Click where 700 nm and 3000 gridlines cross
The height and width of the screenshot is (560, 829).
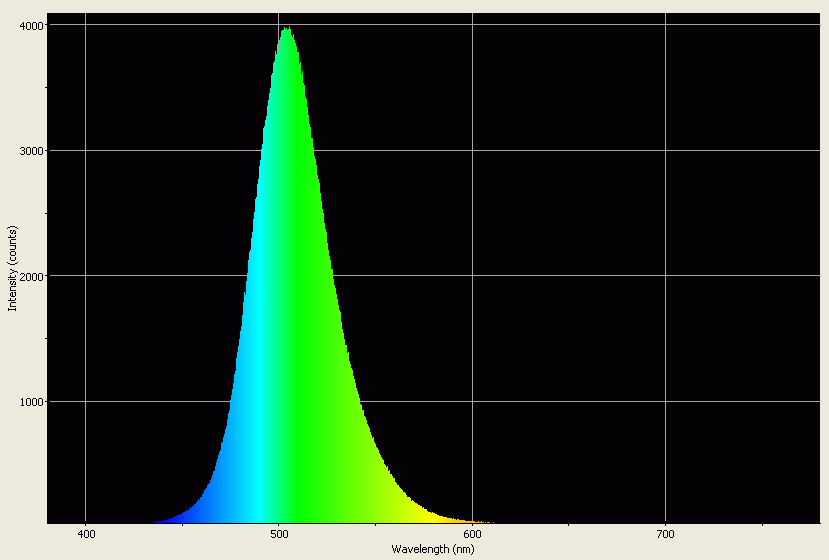(x=665, y=151)
